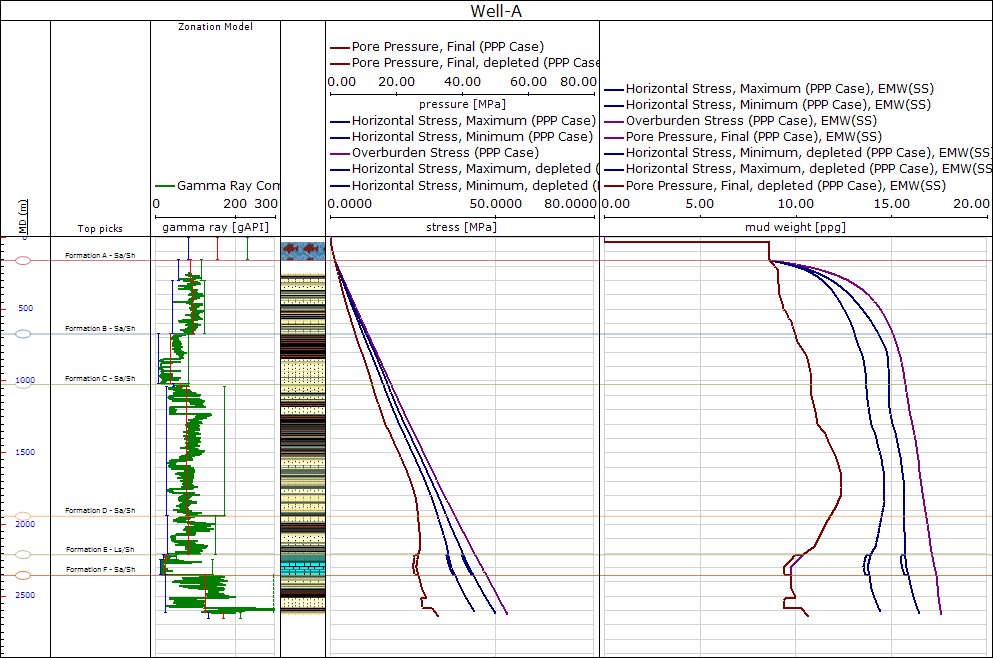This screenshot has height=658, width=993.
Task: Click the red-patterned top lithology block
Action: coord(302,249)
